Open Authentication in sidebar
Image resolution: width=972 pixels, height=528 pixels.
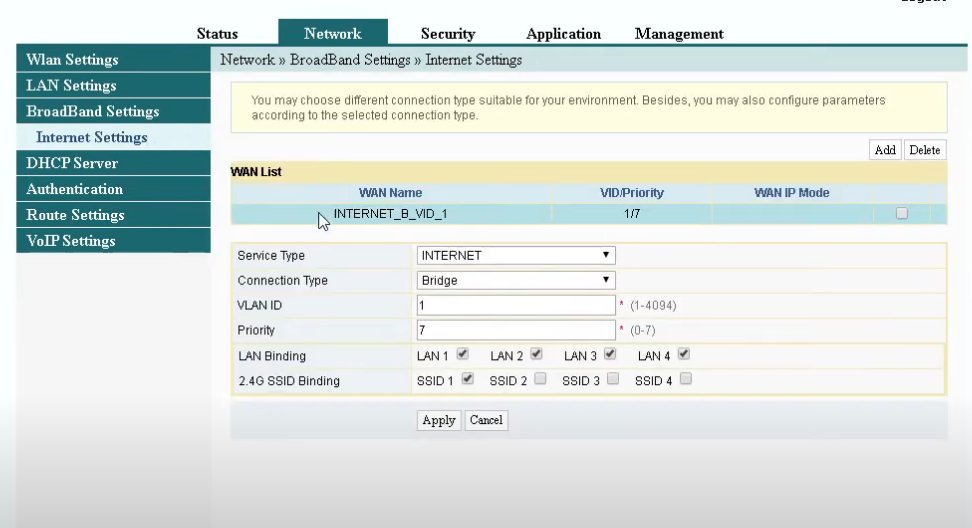click(x=113, y=189)
